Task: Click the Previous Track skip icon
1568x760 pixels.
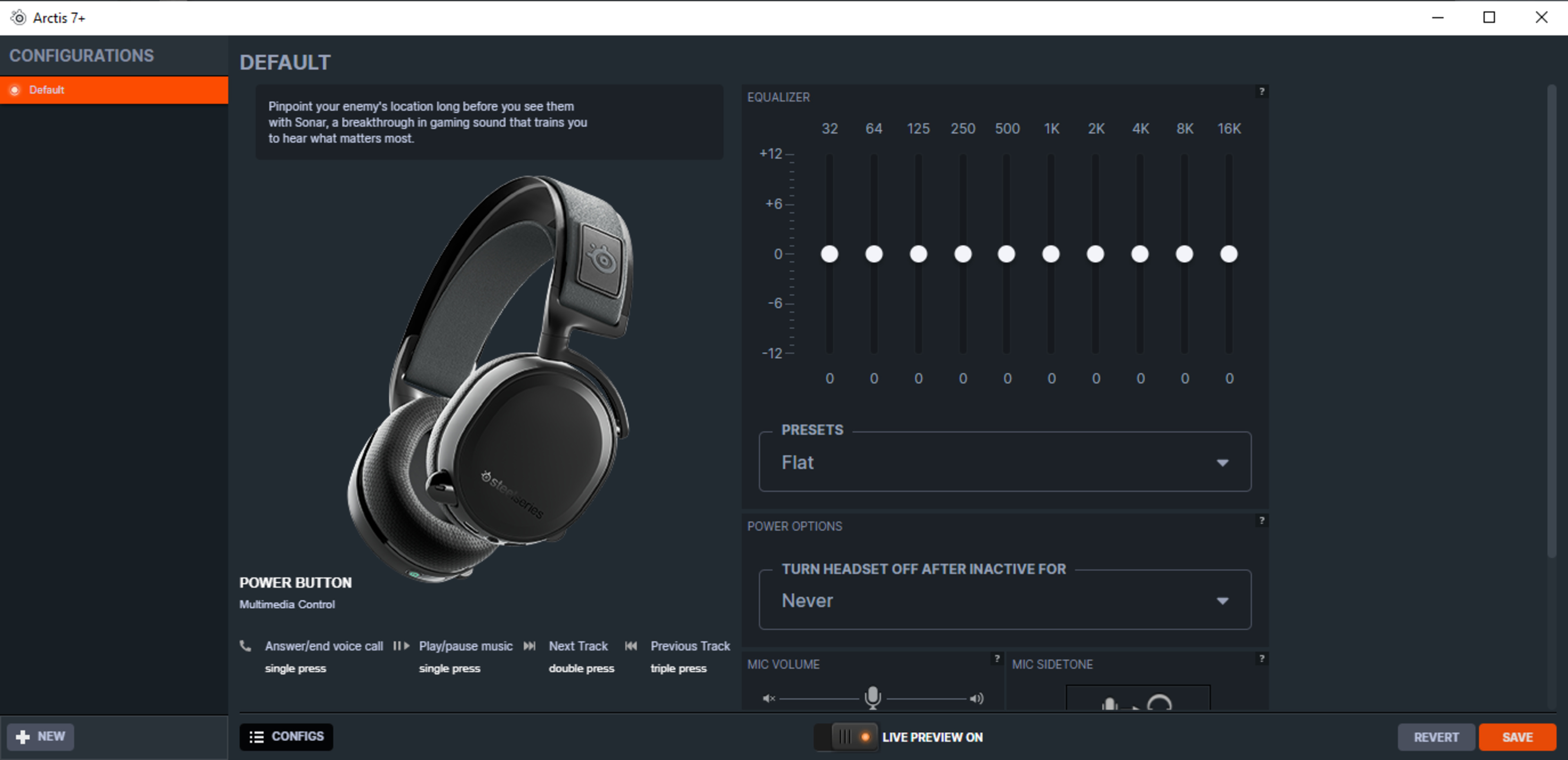Action: coord(630,646)
